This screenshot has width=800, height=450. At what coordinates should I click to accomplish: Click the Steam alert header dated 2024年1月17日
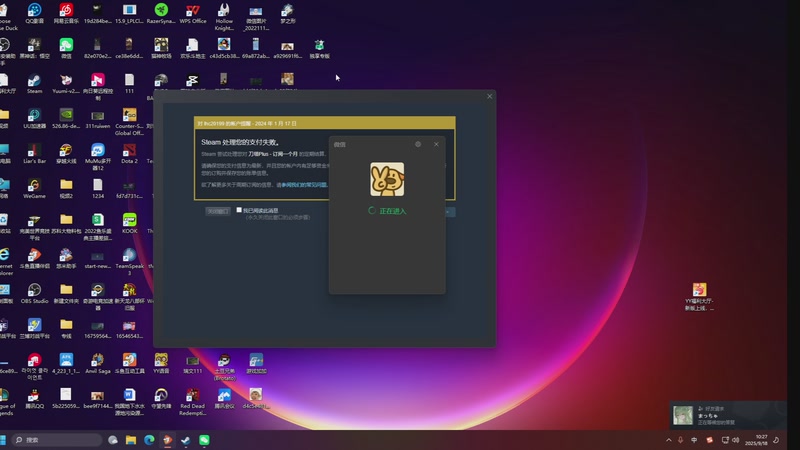pos(324,123)
